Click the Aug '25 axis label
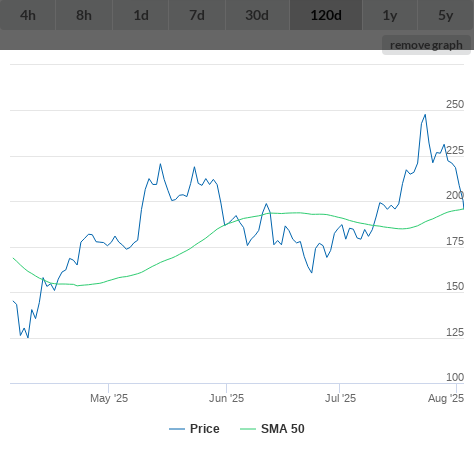 [x=446, y=398]
